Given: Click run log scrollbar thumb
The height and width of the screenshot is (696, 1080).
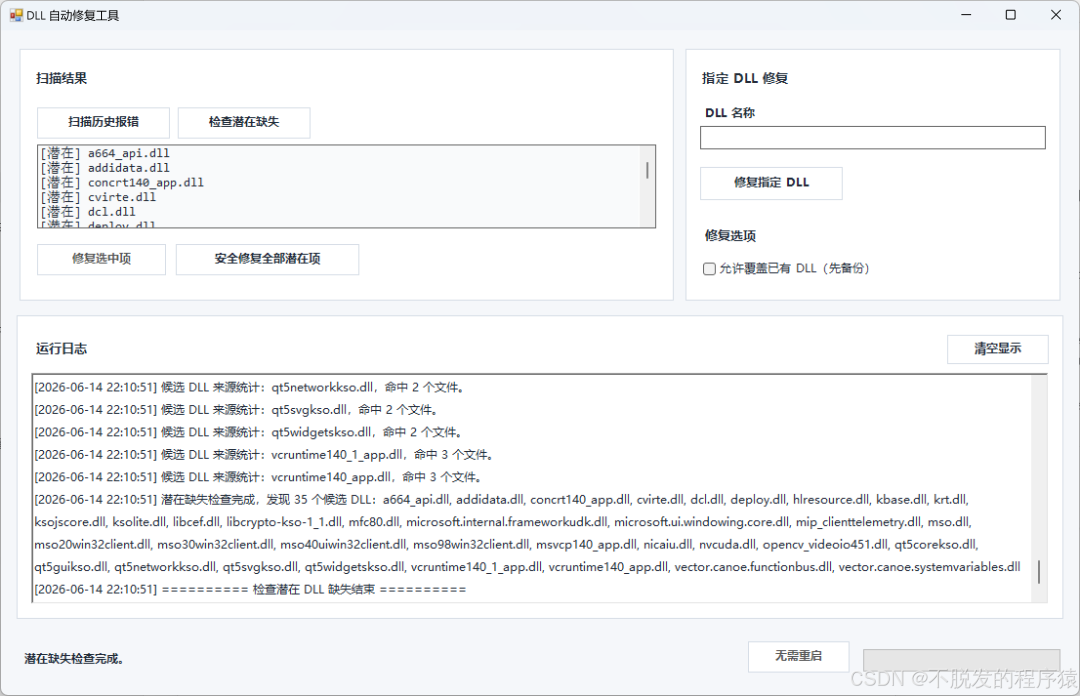Looking at the screenshot, I should (x=1039, y=572).
